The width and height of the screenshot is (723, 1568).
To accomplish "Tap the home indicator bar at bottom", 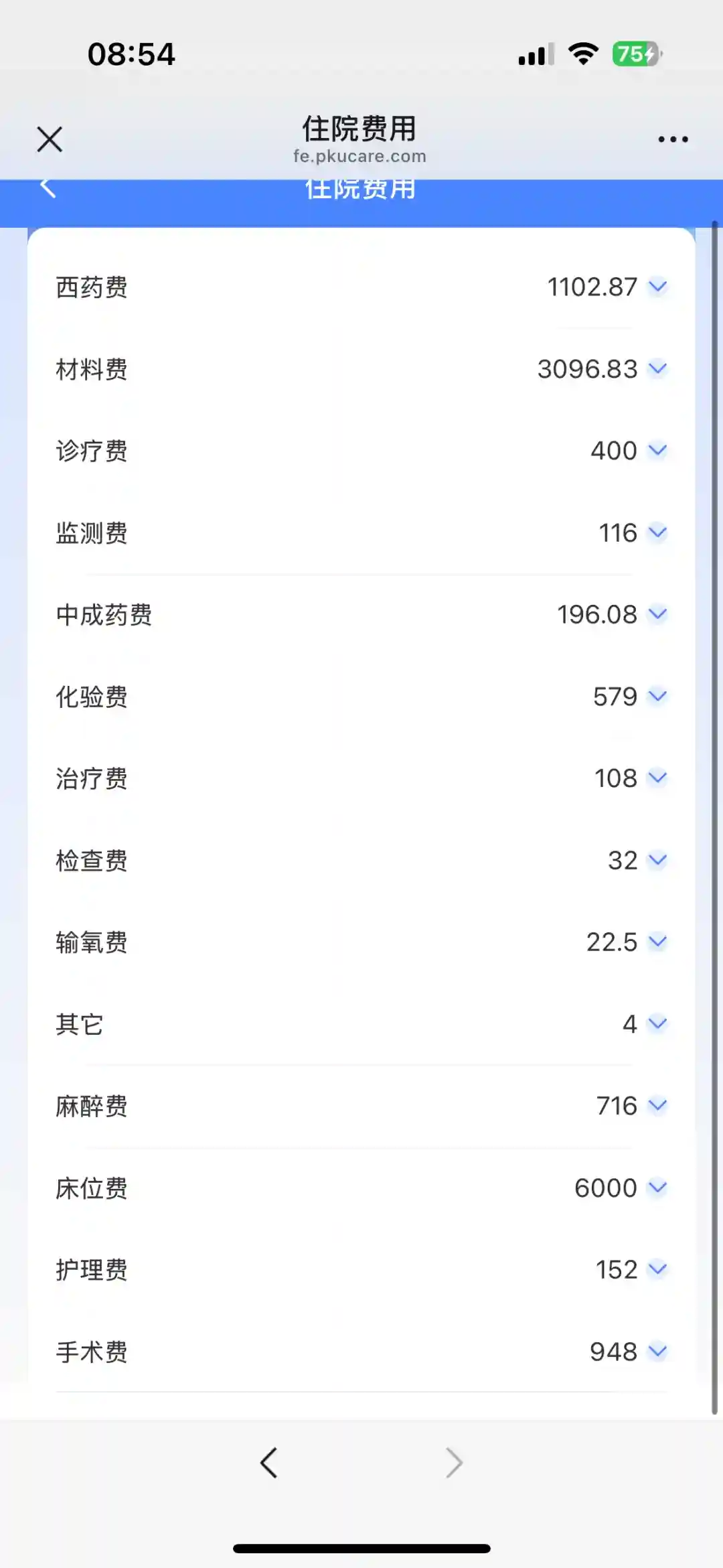I will pos(361,1548).
